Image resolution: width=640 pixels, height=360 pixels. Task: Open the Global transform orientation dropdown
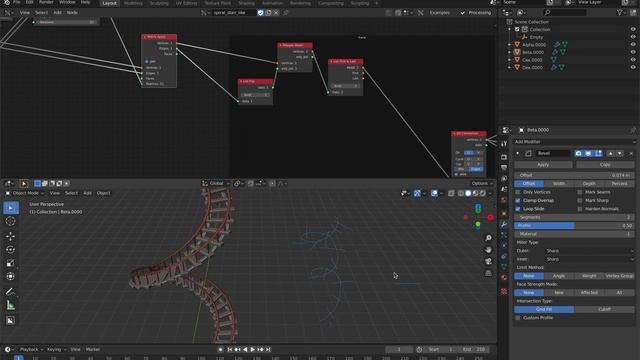tap(216, 184)
